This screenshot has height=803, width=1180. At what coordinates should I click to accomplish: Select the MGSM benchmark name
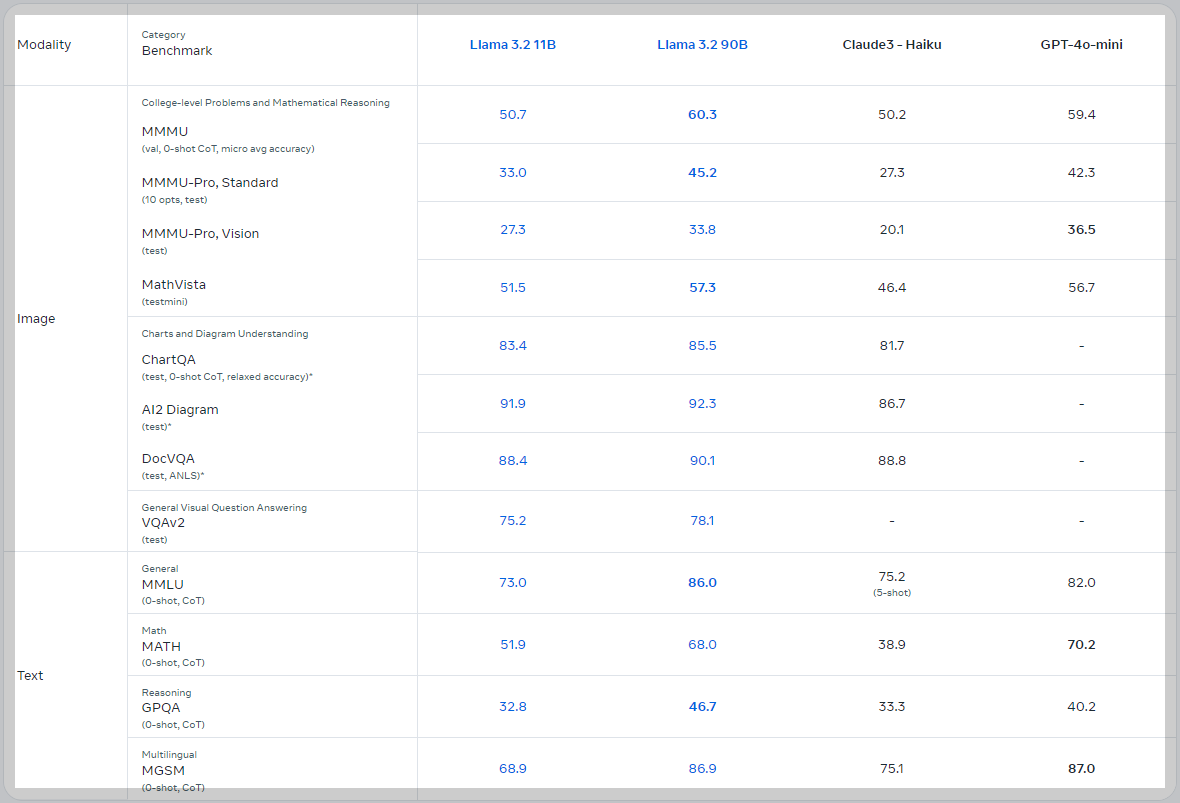click(163, 771)
